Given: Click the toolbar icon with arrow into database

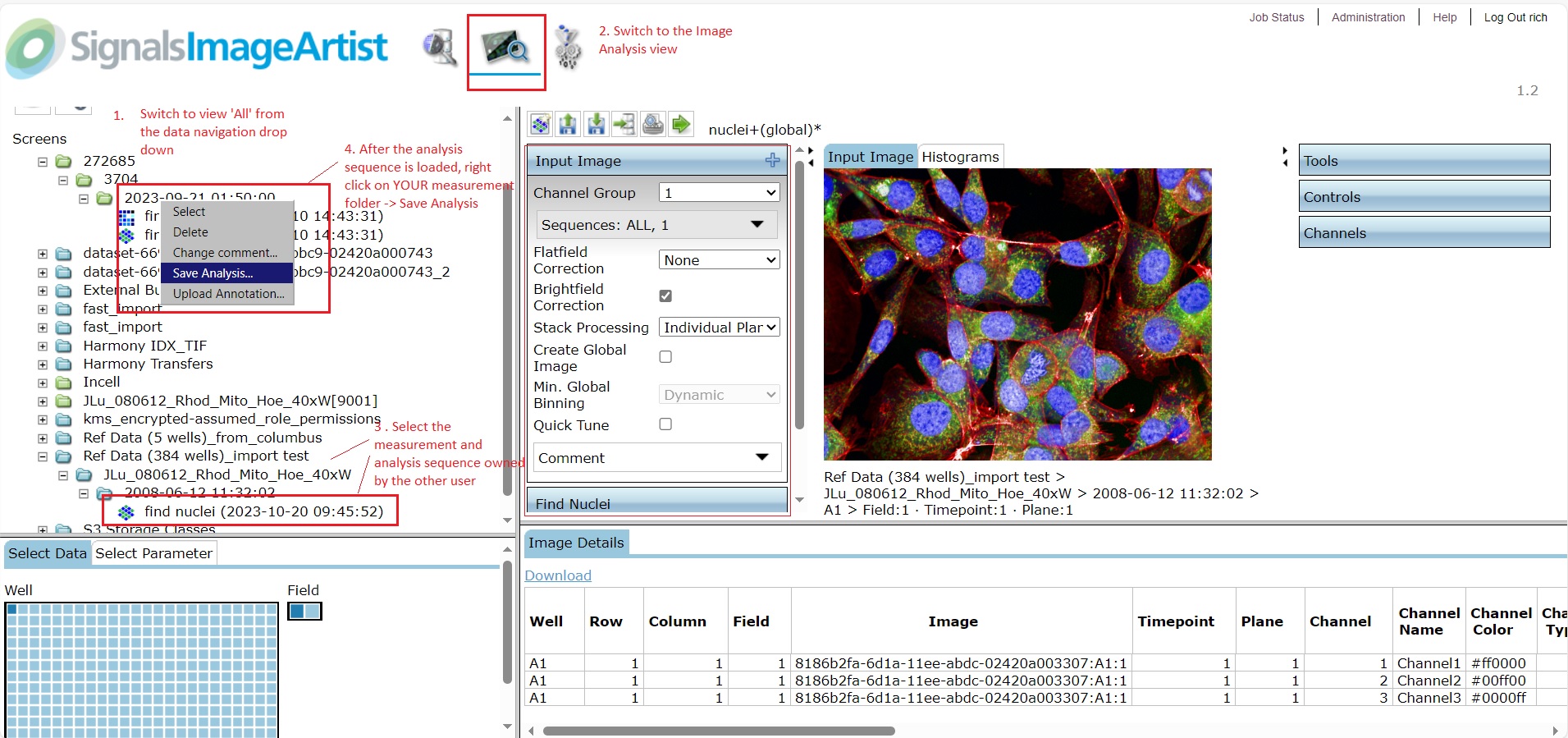Looking at the screenshot, I should [x=624, y=125].
